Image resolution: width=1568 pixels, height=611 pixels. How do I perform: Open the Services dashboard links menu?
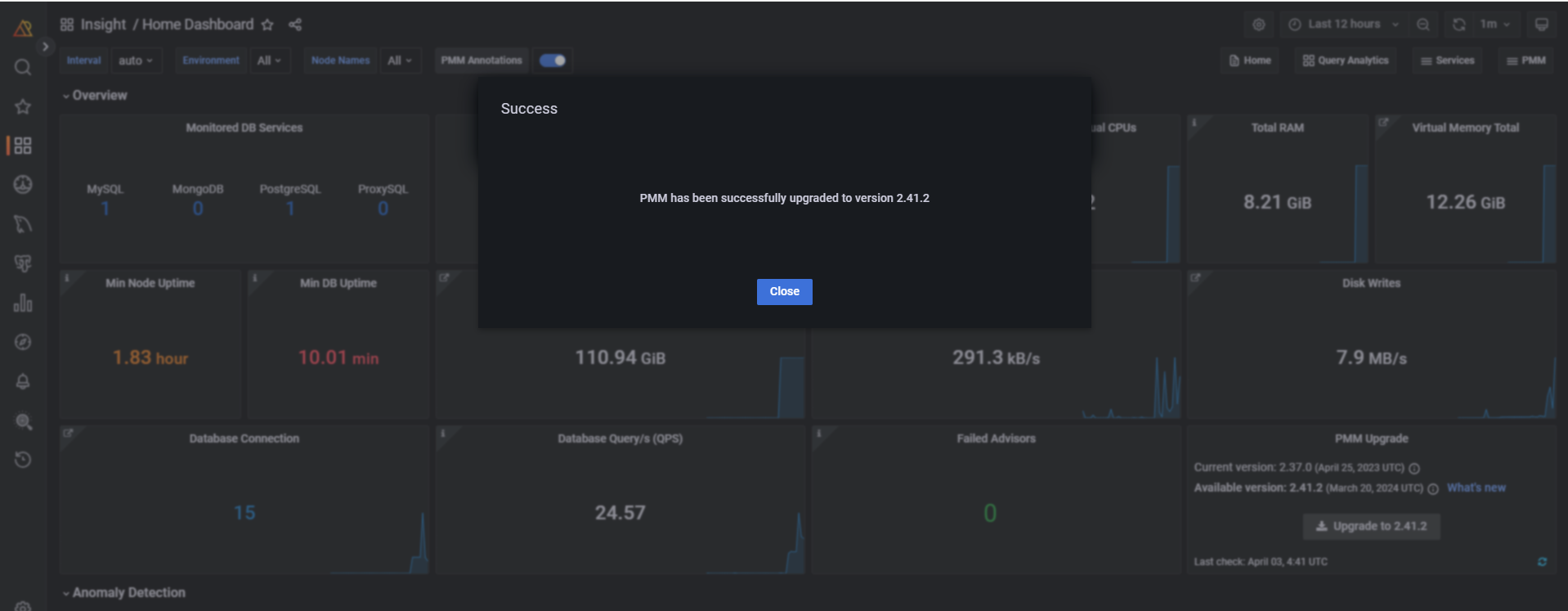1447,61
